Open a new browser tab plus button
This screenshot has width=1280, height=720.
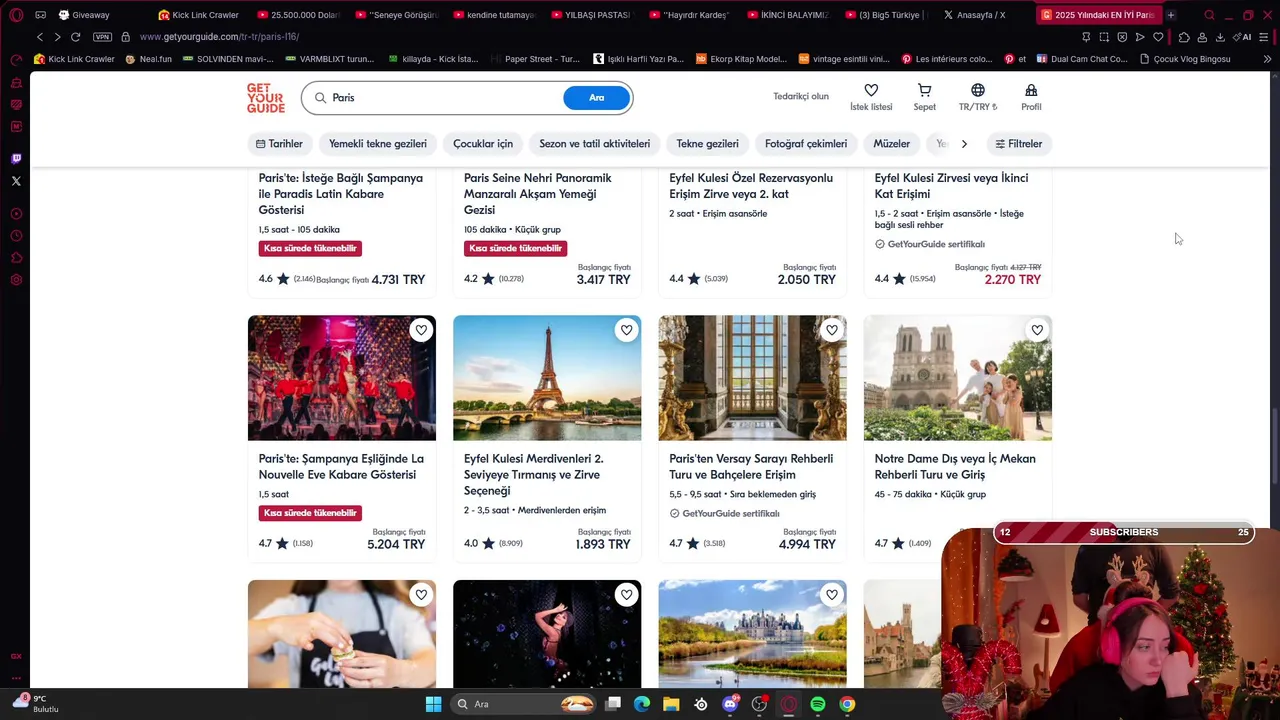[1171, 15]
